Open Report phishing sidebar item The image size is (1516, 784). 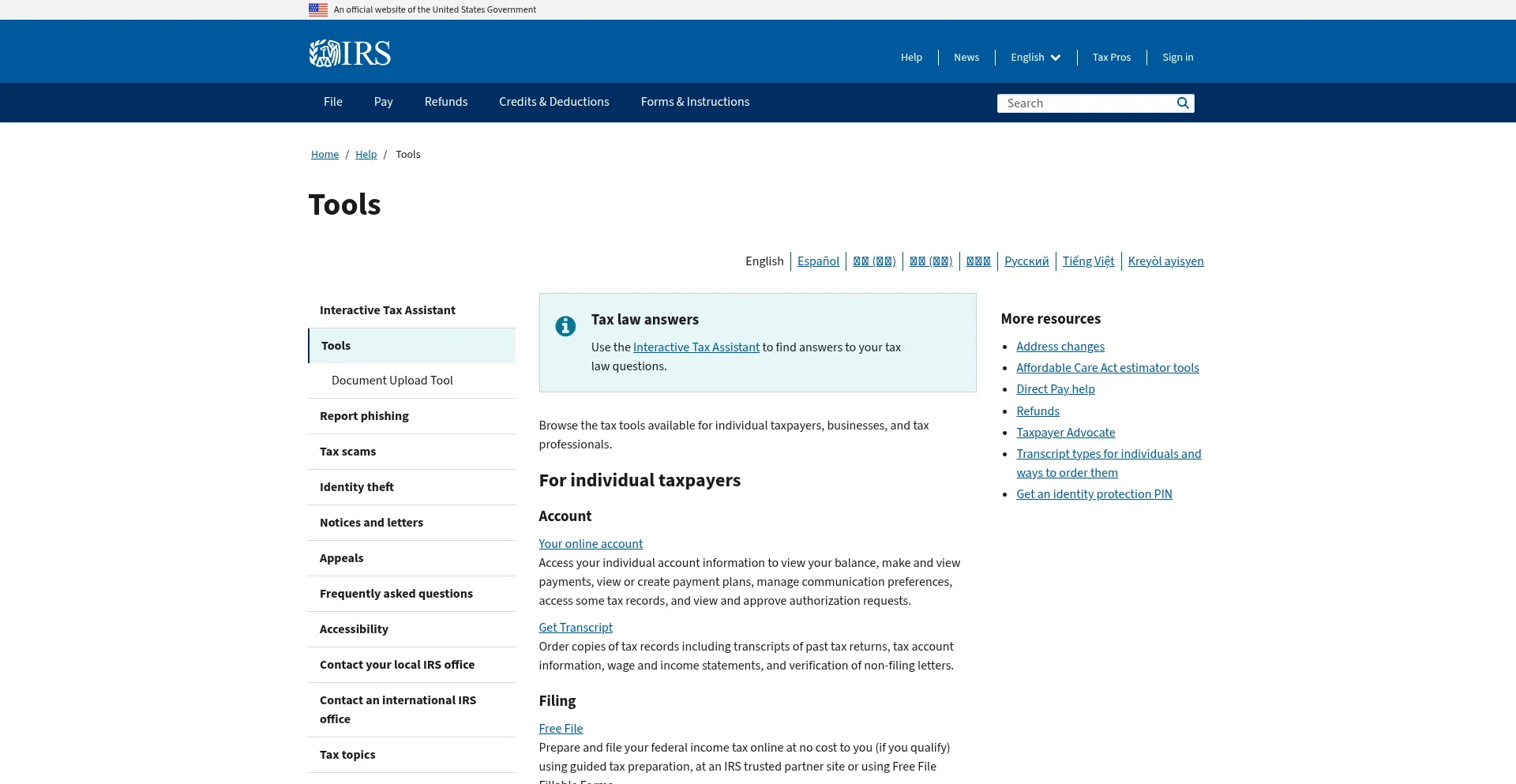[411, 416]
